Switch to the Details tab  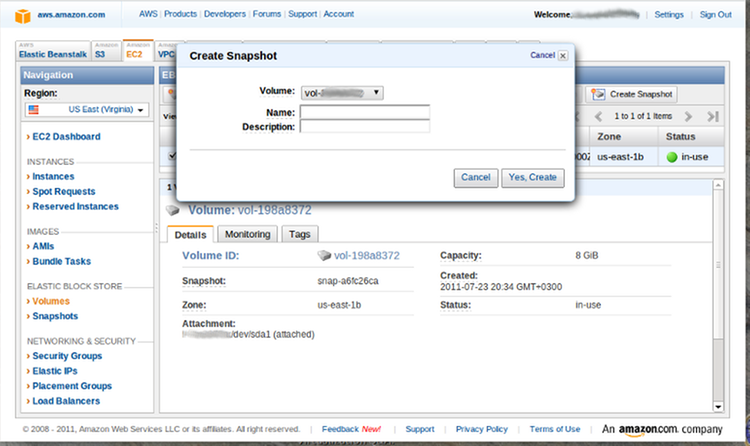pyautogui.click(x=190, y=234)
